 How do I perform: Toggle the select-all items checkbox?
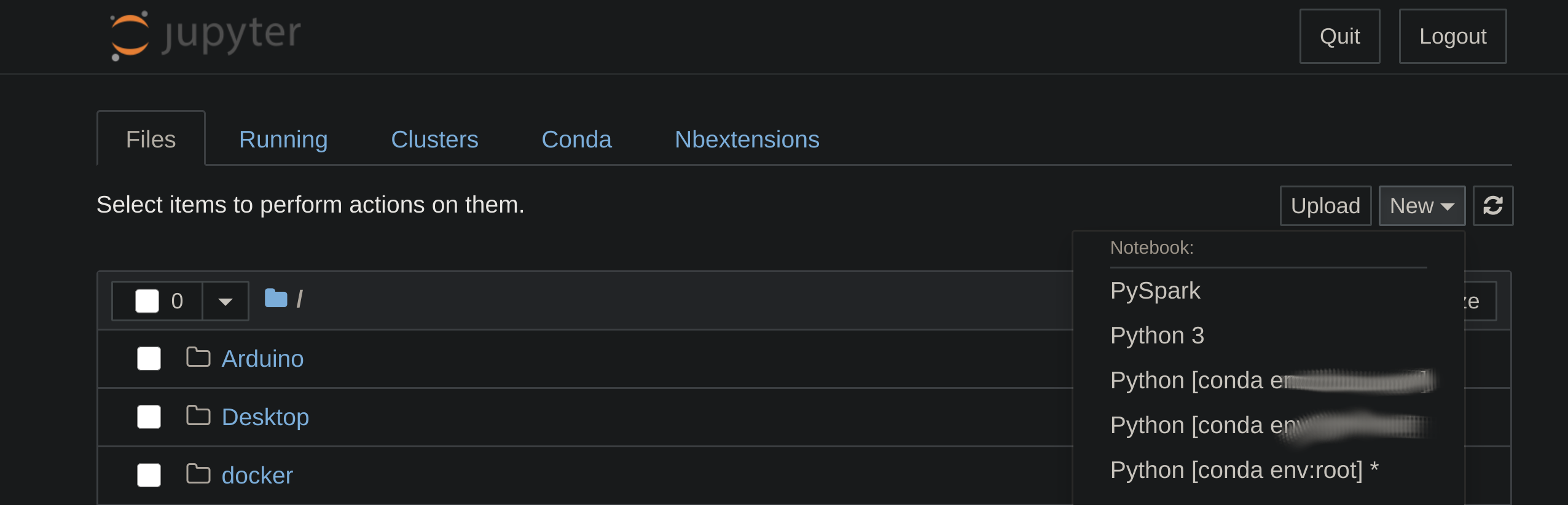[x=147, y=300]
